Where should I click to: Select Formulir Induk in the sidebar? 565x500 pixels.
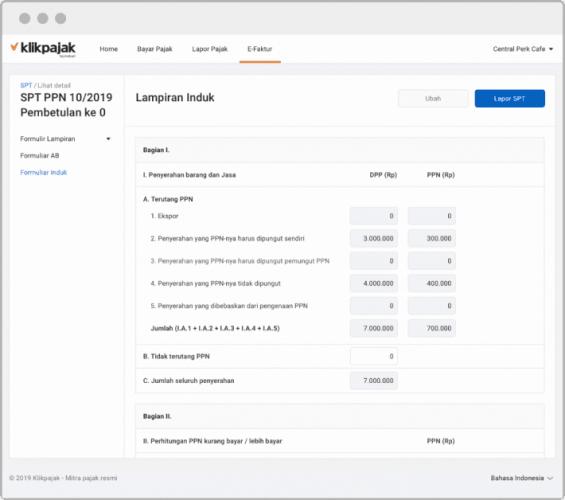(x=44, y=173)
